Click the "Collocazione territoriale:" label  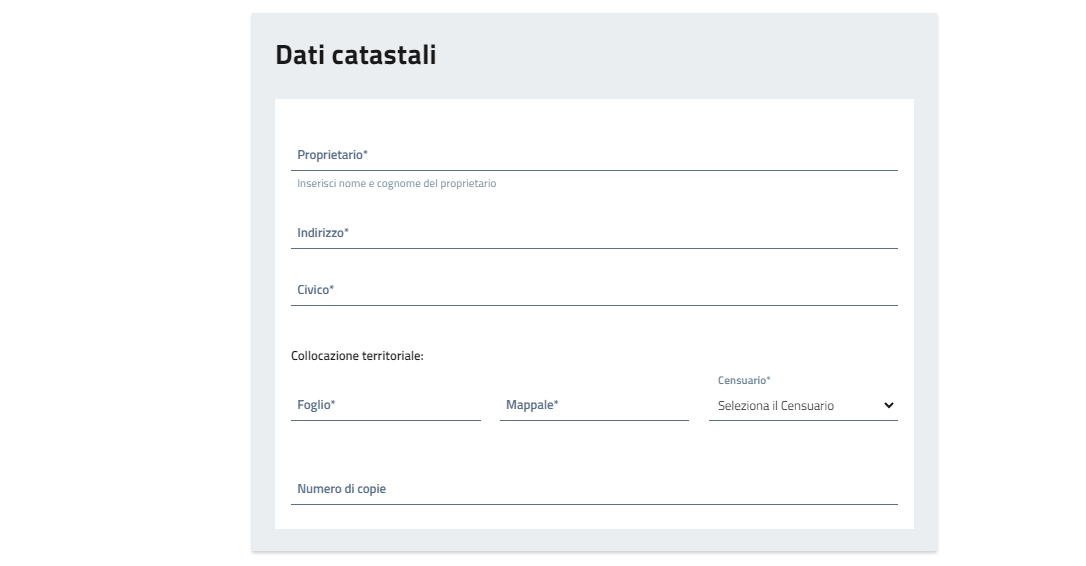click(357, 356)
